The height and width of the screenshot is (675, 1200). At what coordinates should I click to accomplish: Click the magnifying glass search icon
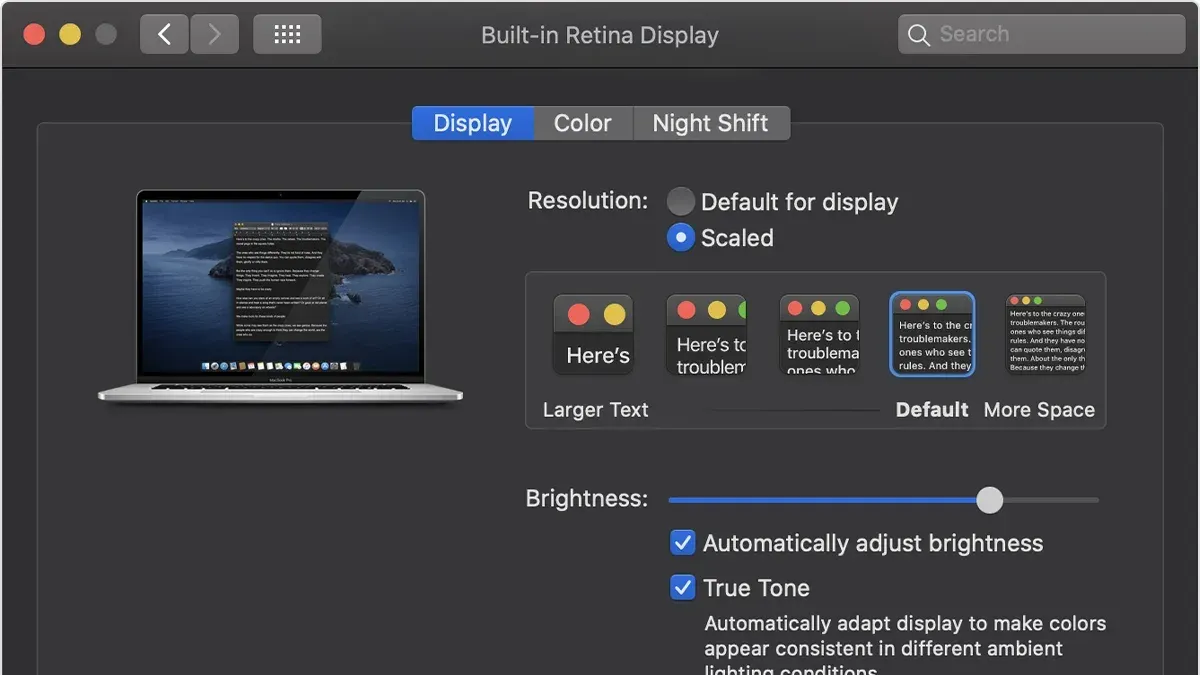point(919,35)
